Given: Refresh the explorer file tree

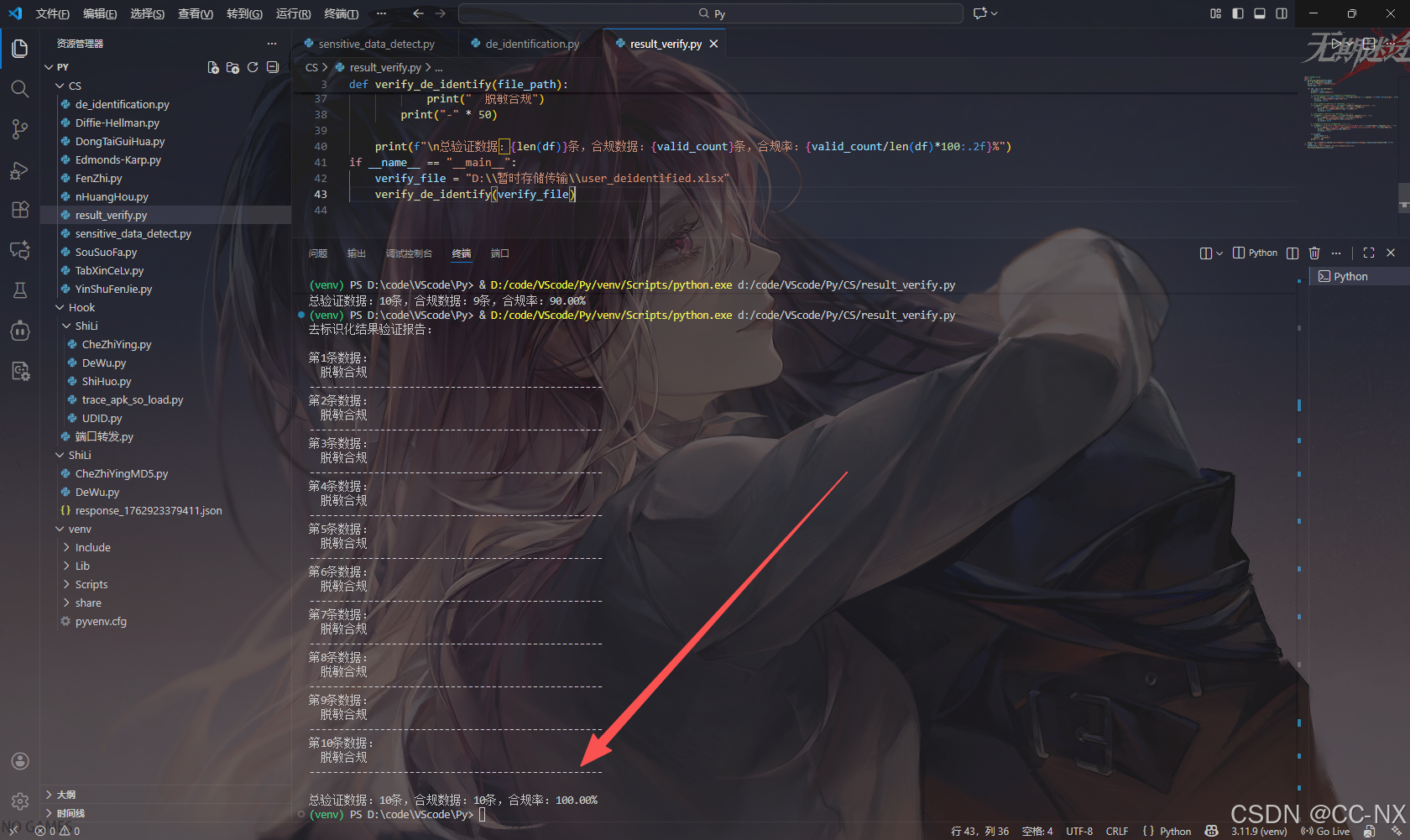Looking at the screenshot, I should point(253,67).
